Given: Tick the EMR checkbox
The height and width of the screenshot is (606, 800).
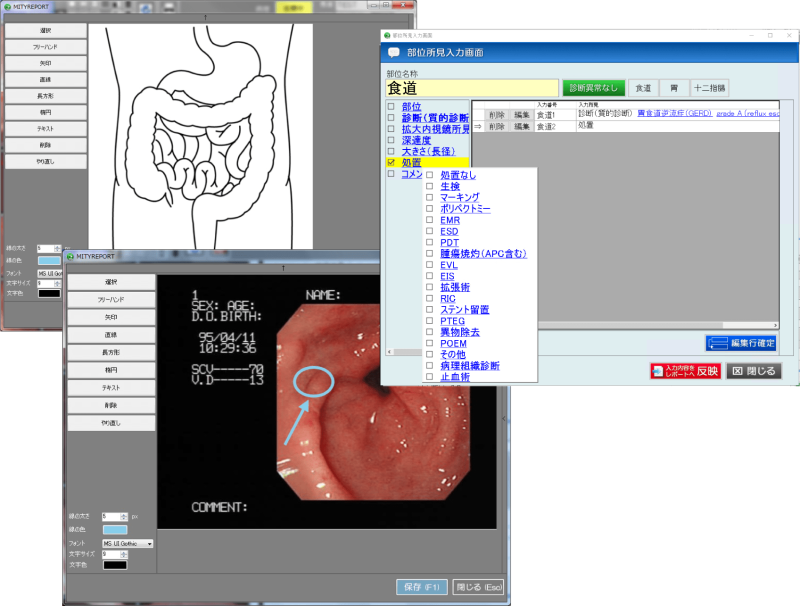Looking at the screenshot, I should pos(430,220).
